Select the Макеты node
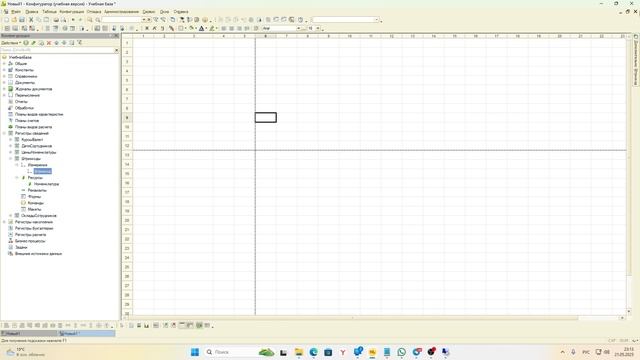Image resolution: width=640 pixels, height=360 pixels. point(34,209)
